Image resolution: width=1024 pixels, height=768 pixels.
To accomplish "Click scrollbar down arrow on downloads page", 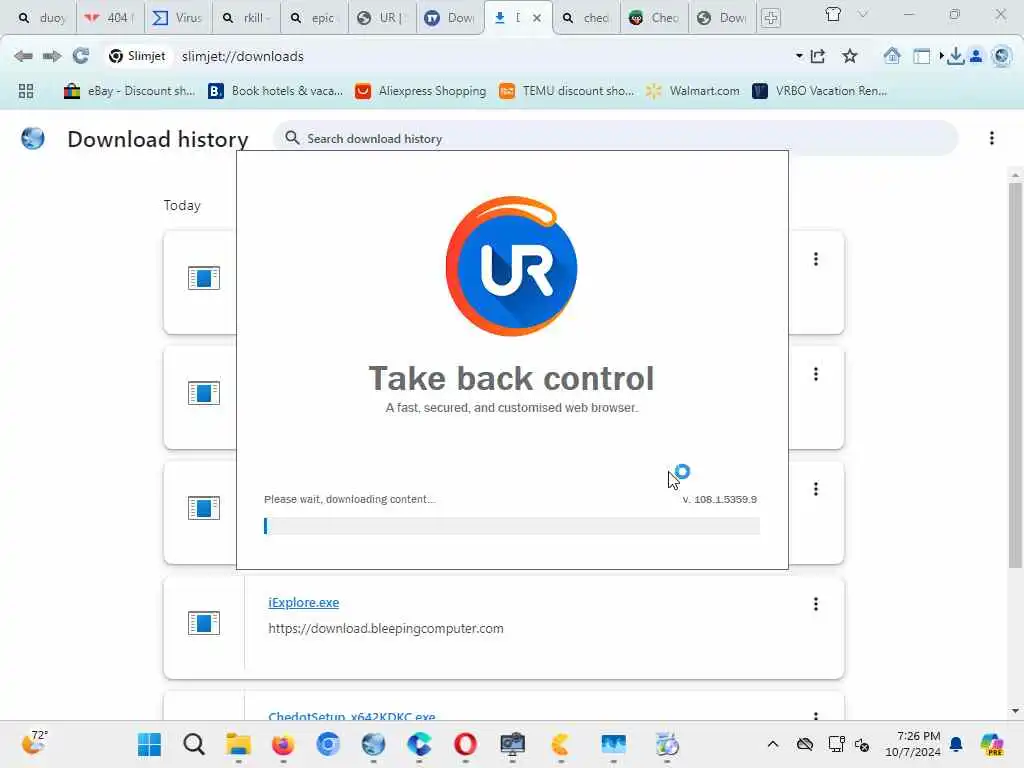I will click(1015, 711).
